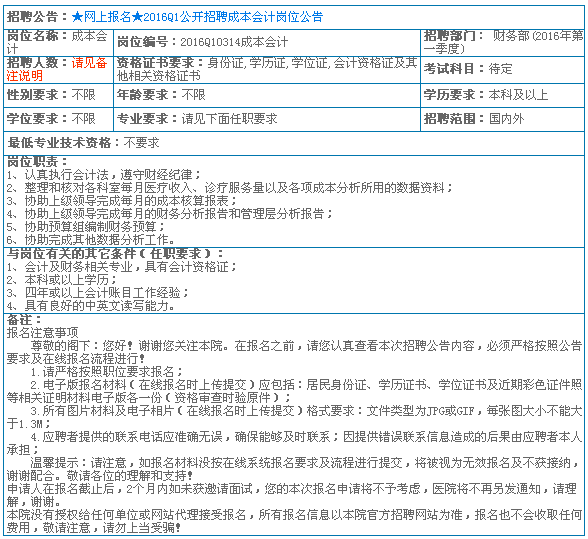Click the red 请见备注说明 text

(x=57, y=69)
